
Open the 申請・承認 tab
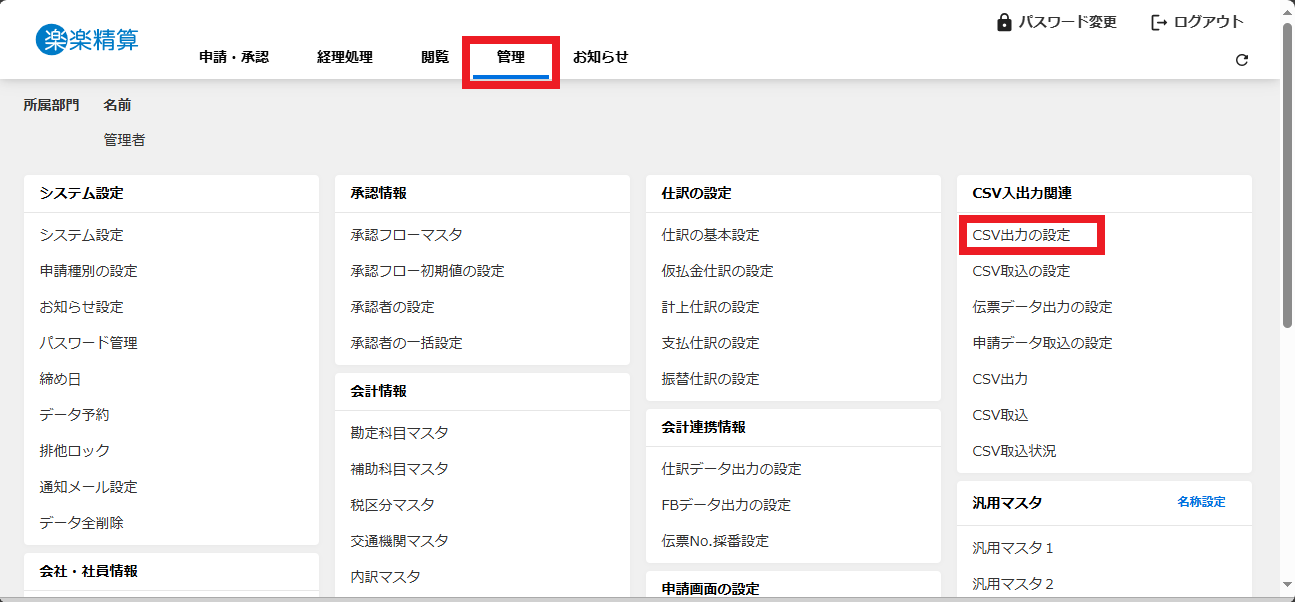(x=234, y=57)
